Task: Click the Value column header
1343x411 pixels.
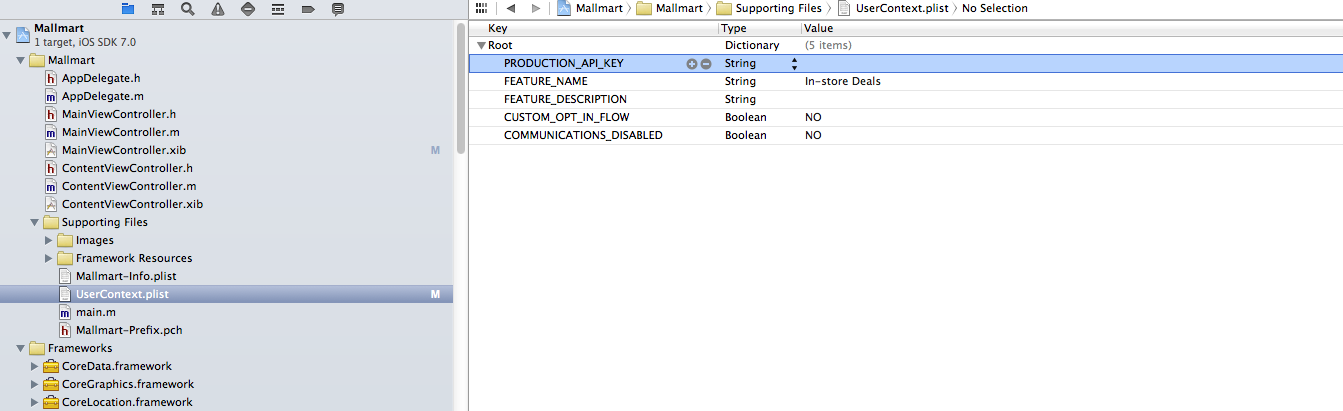Action: point(818,28)
